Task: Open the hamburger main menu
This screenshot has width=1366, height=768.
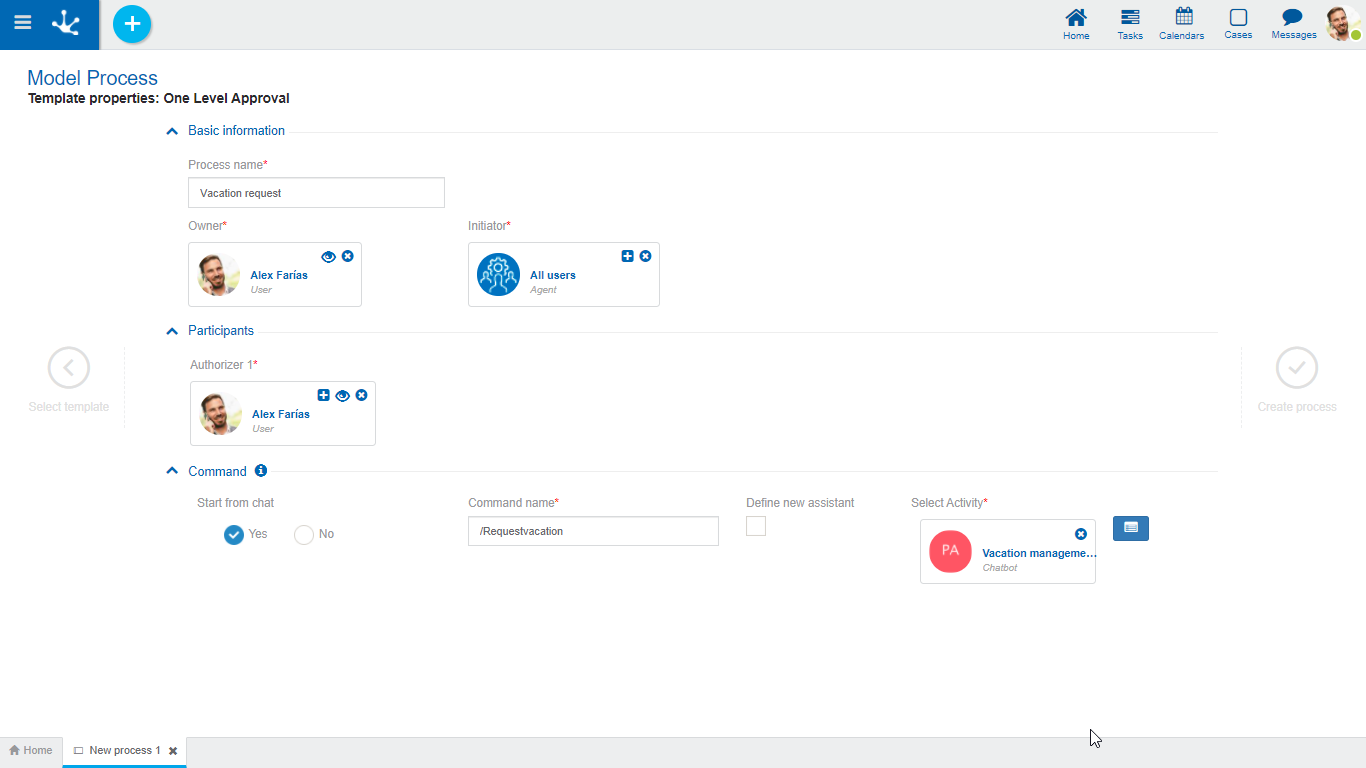Action: 22,23
